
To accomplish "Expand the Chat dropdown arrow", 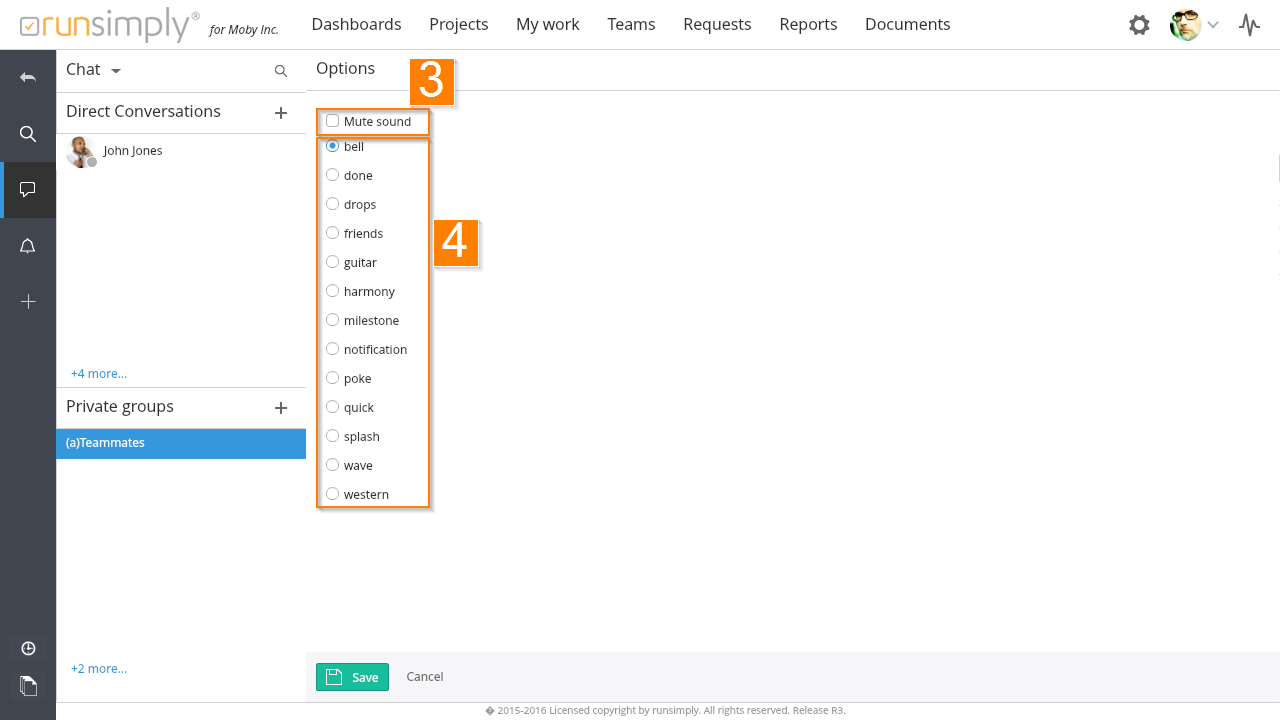I will coord(116,71).
